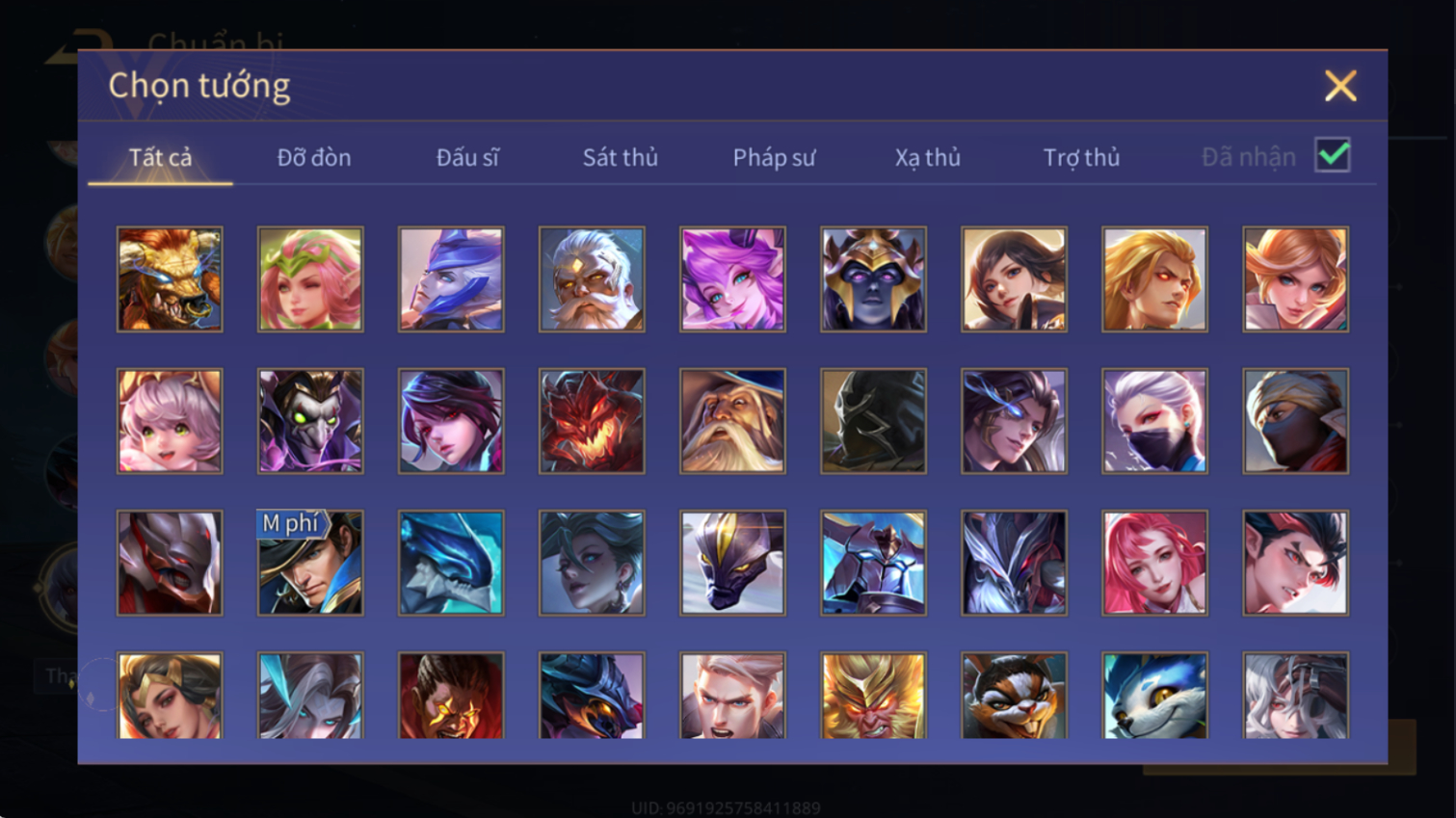Pick the wizard with blue hat hero
This screenshot has width=1456, height=818.
tap(732, 421)
